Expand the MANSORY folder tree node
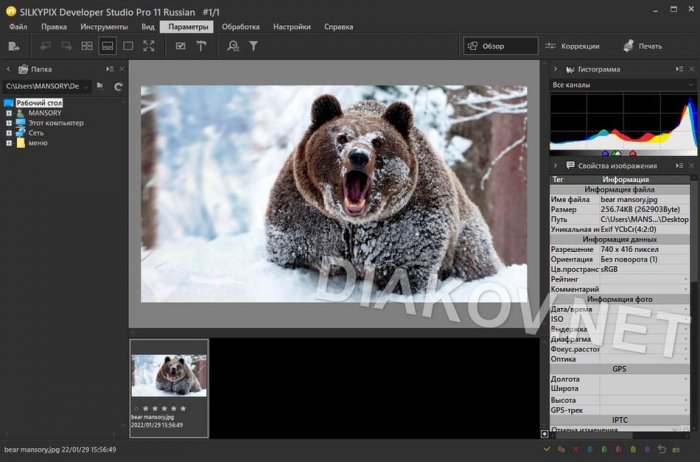Screen dimensions: 700x462 coord(8,113)
